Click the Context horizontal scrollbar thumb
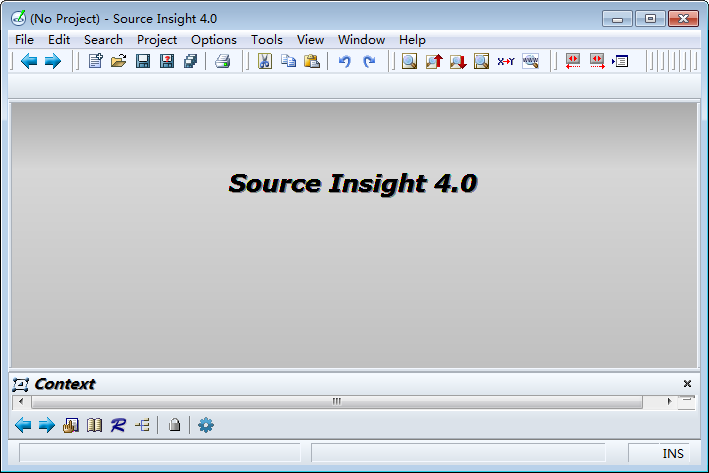 (x=337, y=402)
